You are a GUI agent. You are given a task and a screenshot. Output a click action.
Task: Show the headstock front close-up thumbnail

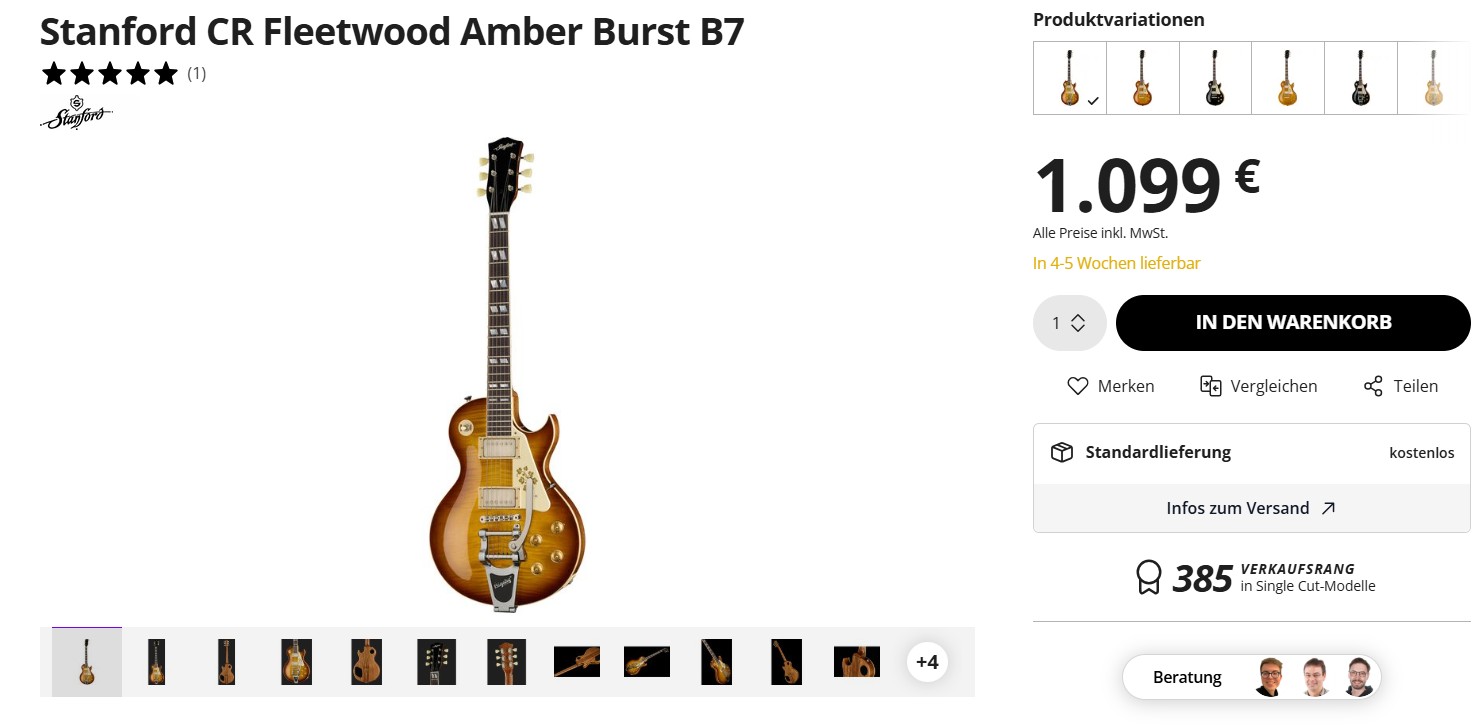pos(436,662)
